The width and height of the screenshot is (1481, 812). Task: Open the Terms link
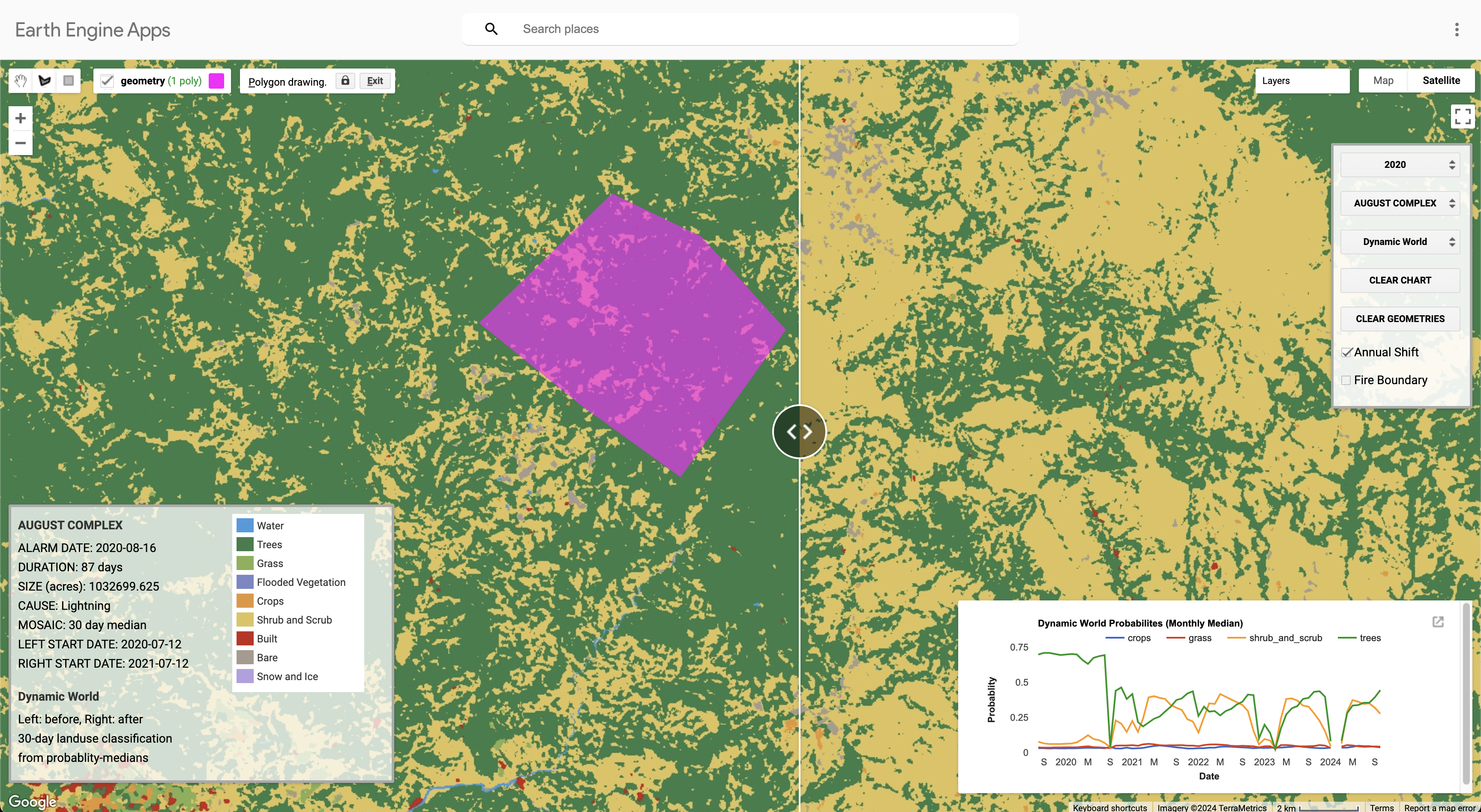[x=1381, y=807]
